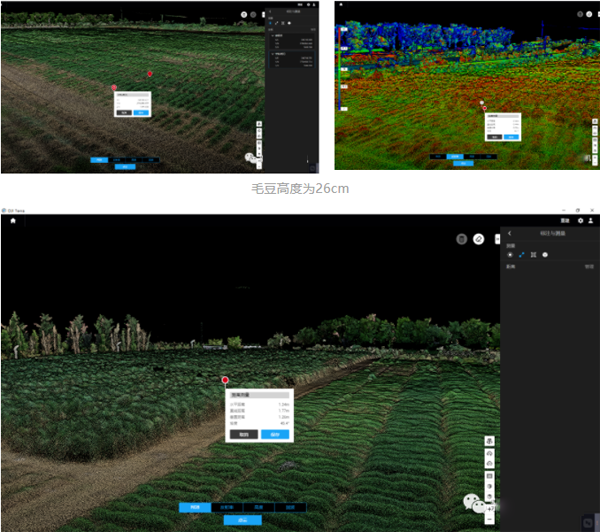The width and height of the screenshot is (600, 532).
Task: Collapse the annotation panel with back arrow
Action: [510, 233]
